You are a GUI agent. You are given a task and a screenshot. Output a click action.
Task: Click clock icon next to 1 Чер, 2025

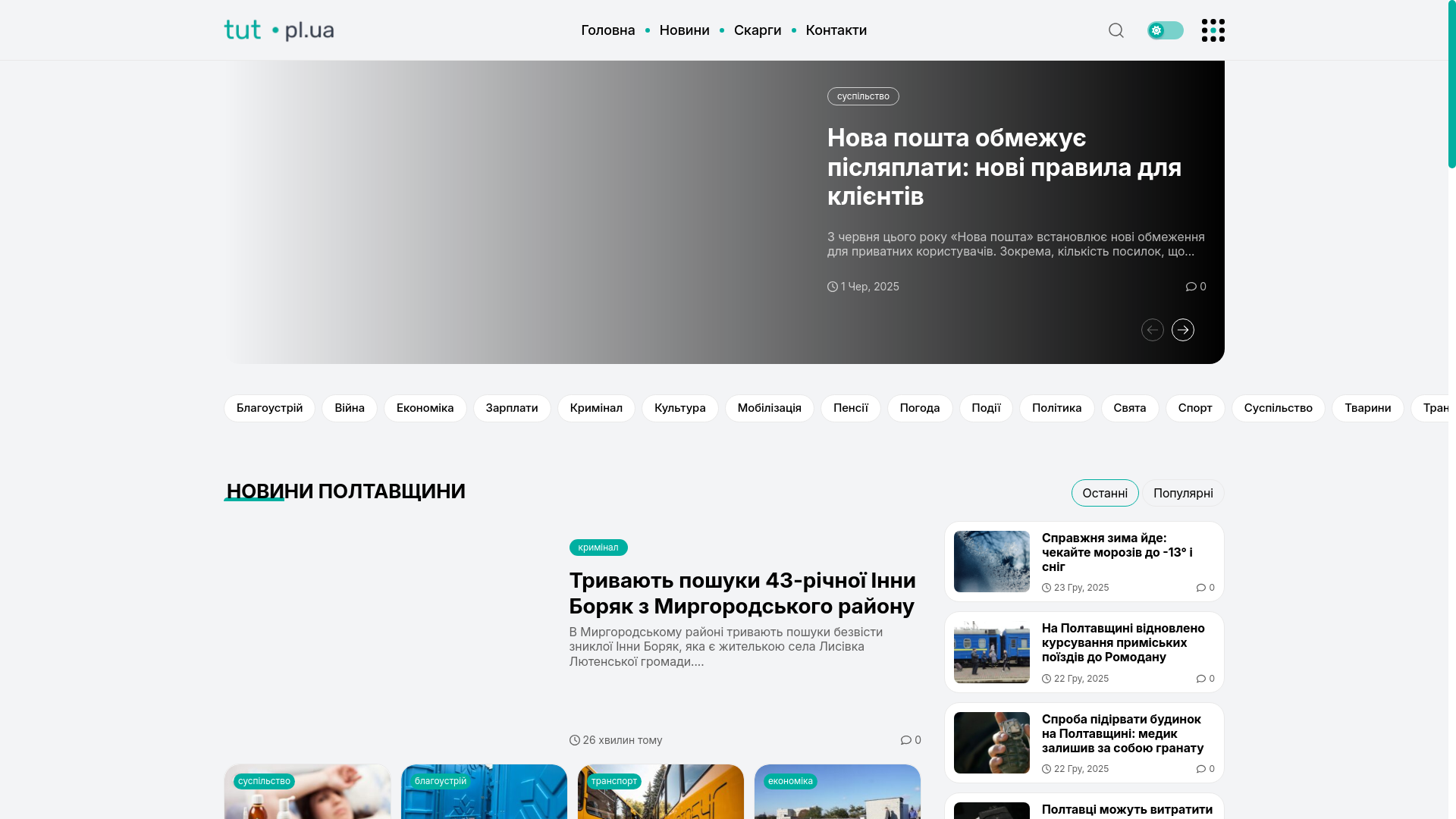click(832, 287)
